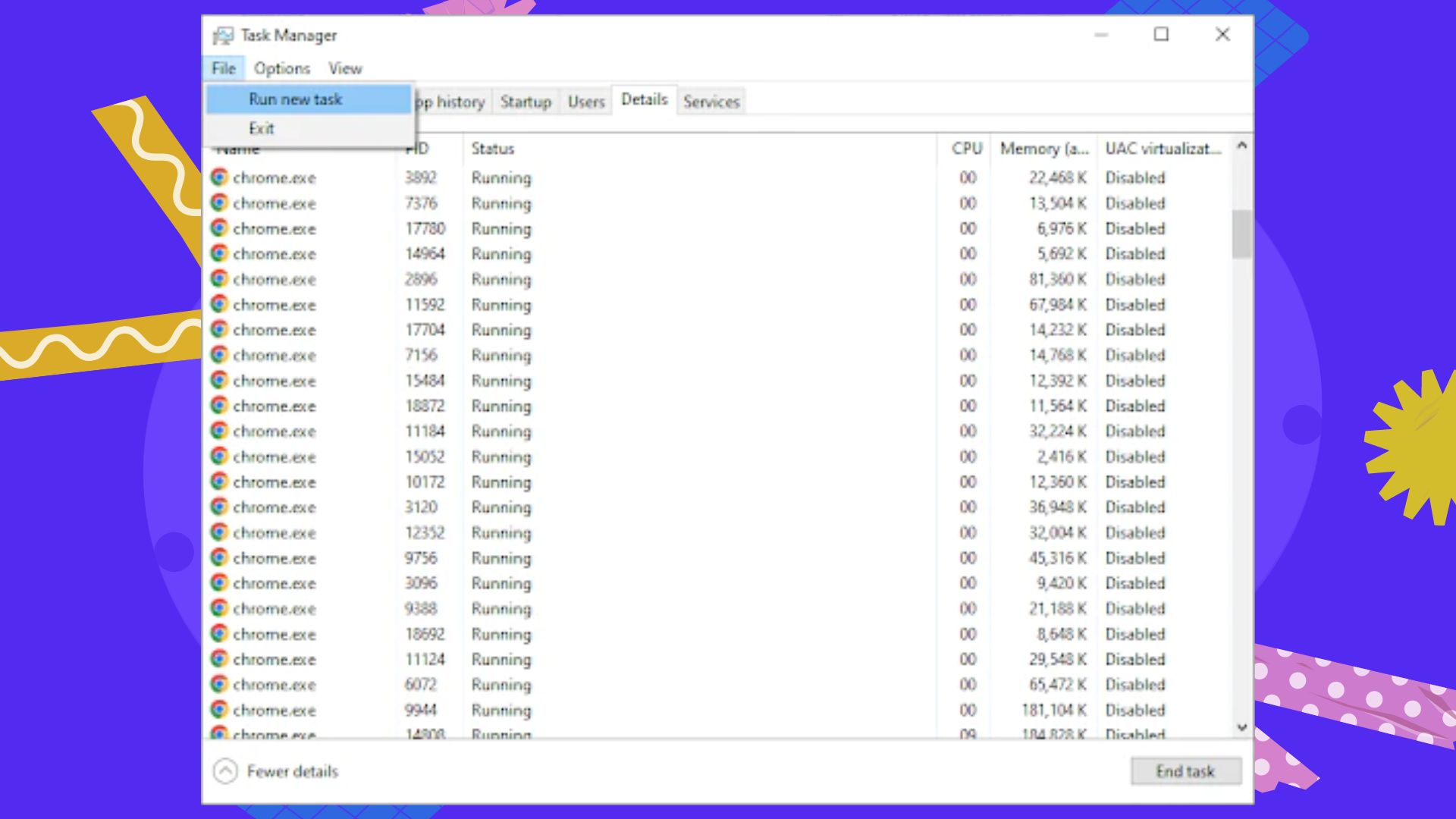Viewport: 1456px width, 819px height.
Task: Maximize the Task Manager window
Action: (x=1161, y=34)
